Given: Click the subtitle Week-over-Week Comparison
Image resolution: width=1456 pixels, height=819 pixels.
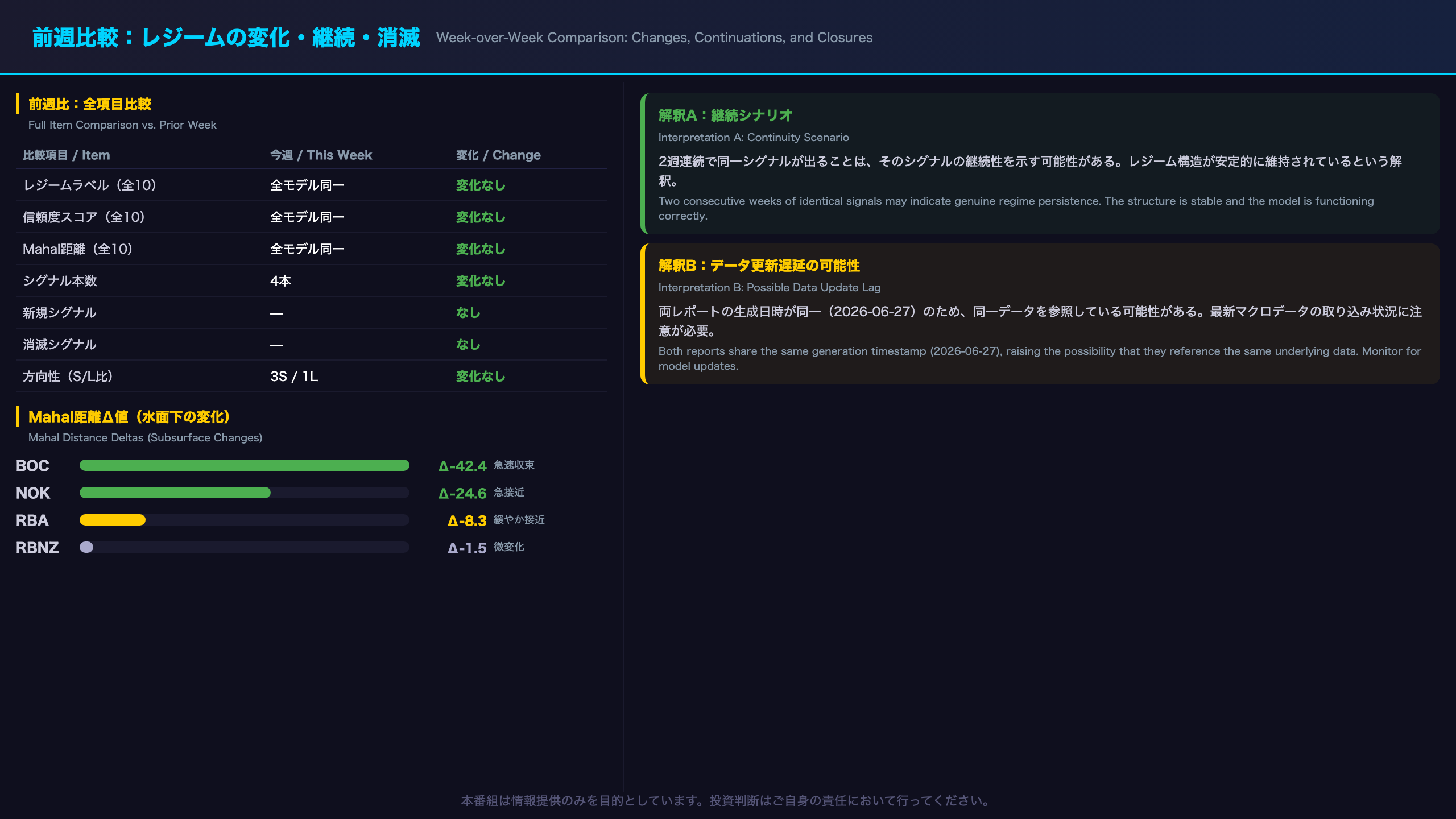Looking at the screenshot, I should (x=654, y=38).
